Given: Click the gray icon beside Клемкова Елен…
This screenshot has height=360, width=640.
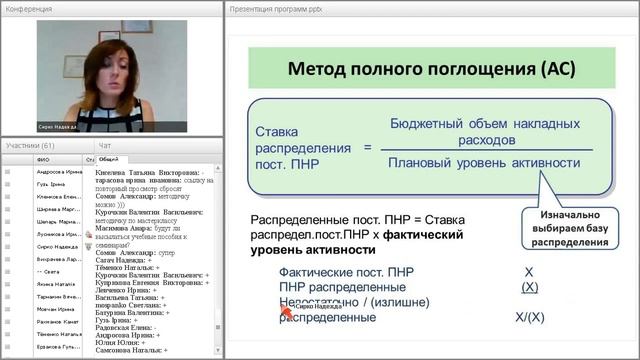Looking at the screenshot, I should [x=7, y=197].
